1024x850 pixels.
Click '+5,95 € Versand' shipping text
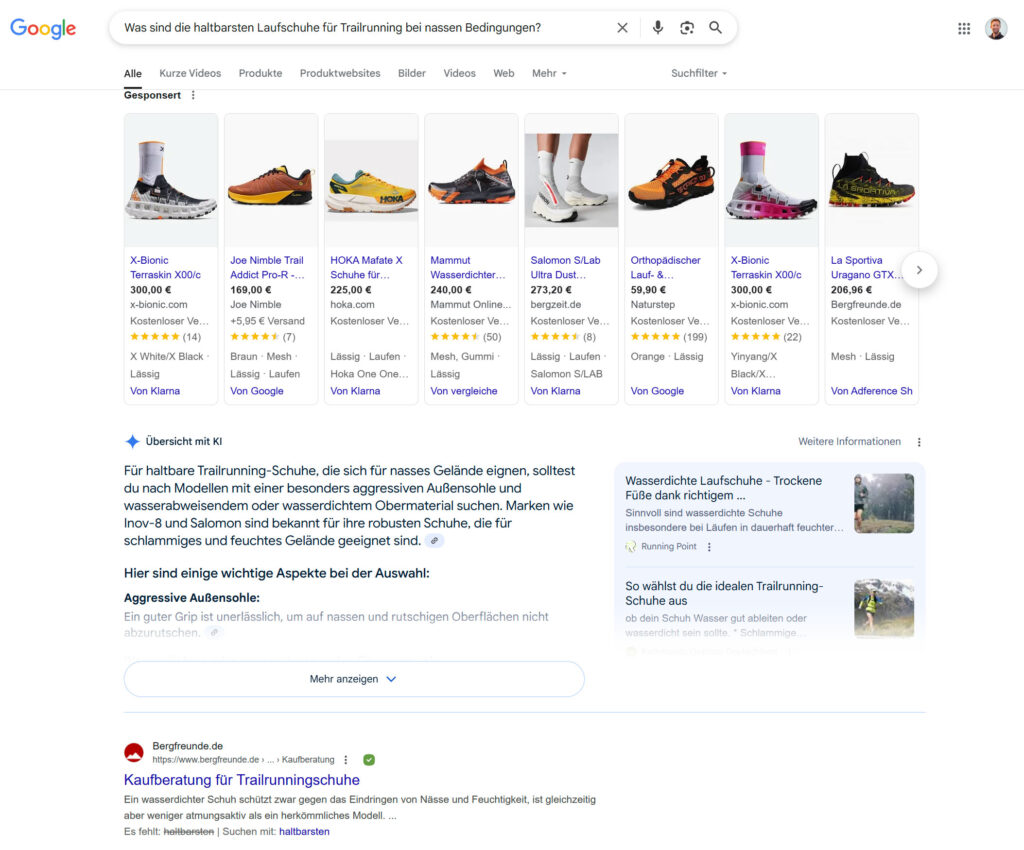click(x=267, y=321)
